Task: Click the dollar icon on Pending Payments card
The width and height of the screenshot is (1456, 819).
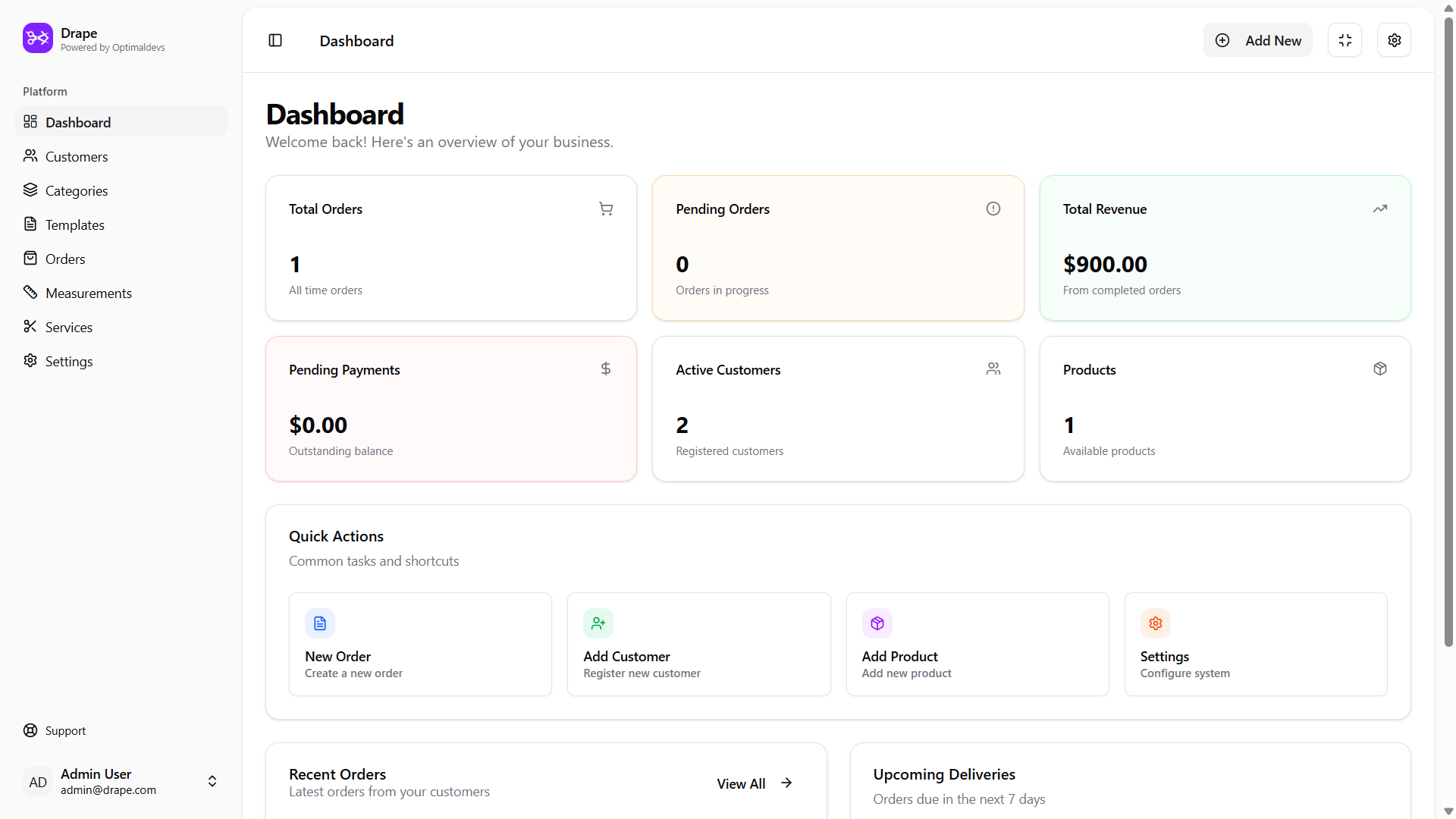Action: pos(605,369)
